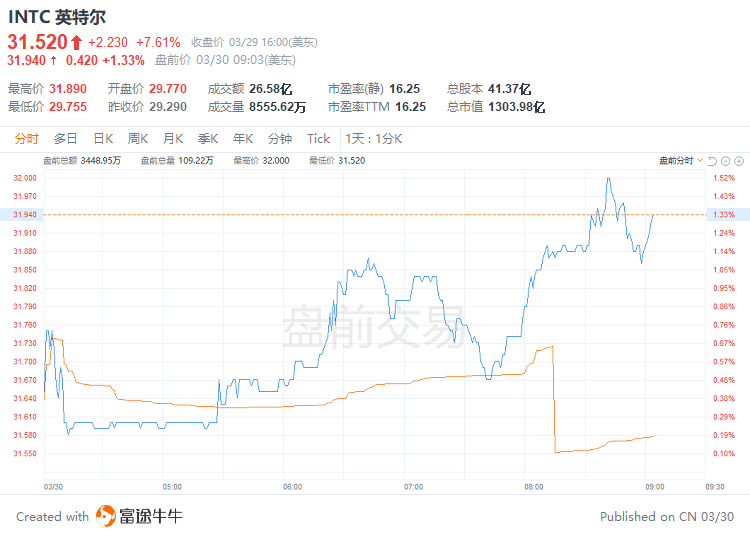This screenshot has height=537, width=750.
Task: Select the 1天:1分K chart option
Action: click(374, 139)
